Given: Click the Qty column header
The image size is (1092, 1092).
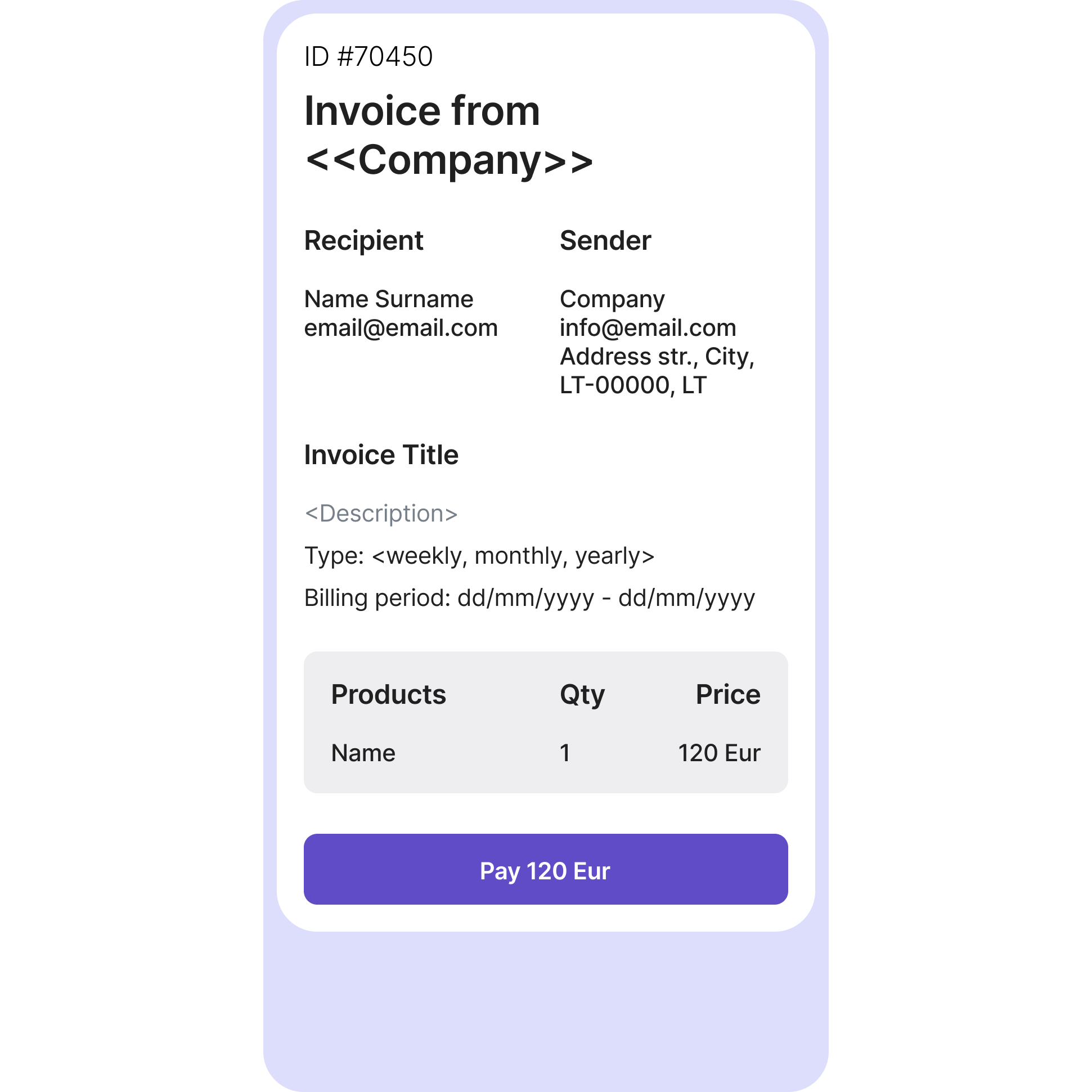Looking at the screenshot, I should click(x=582, y=695).
